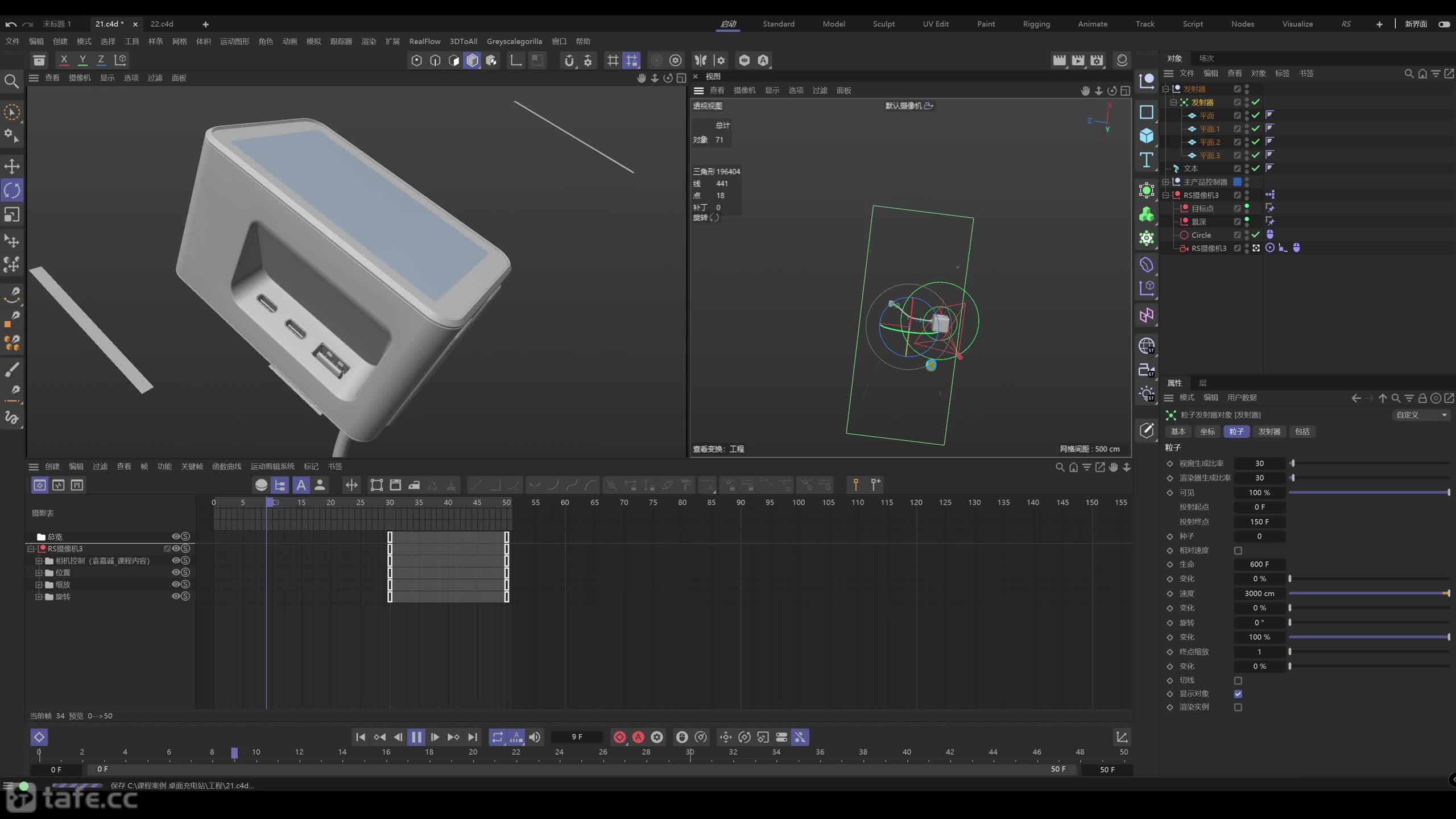This screenshot has height=819, width=1456.
Task: Toggle loop playback button
Action: (498, 737)
